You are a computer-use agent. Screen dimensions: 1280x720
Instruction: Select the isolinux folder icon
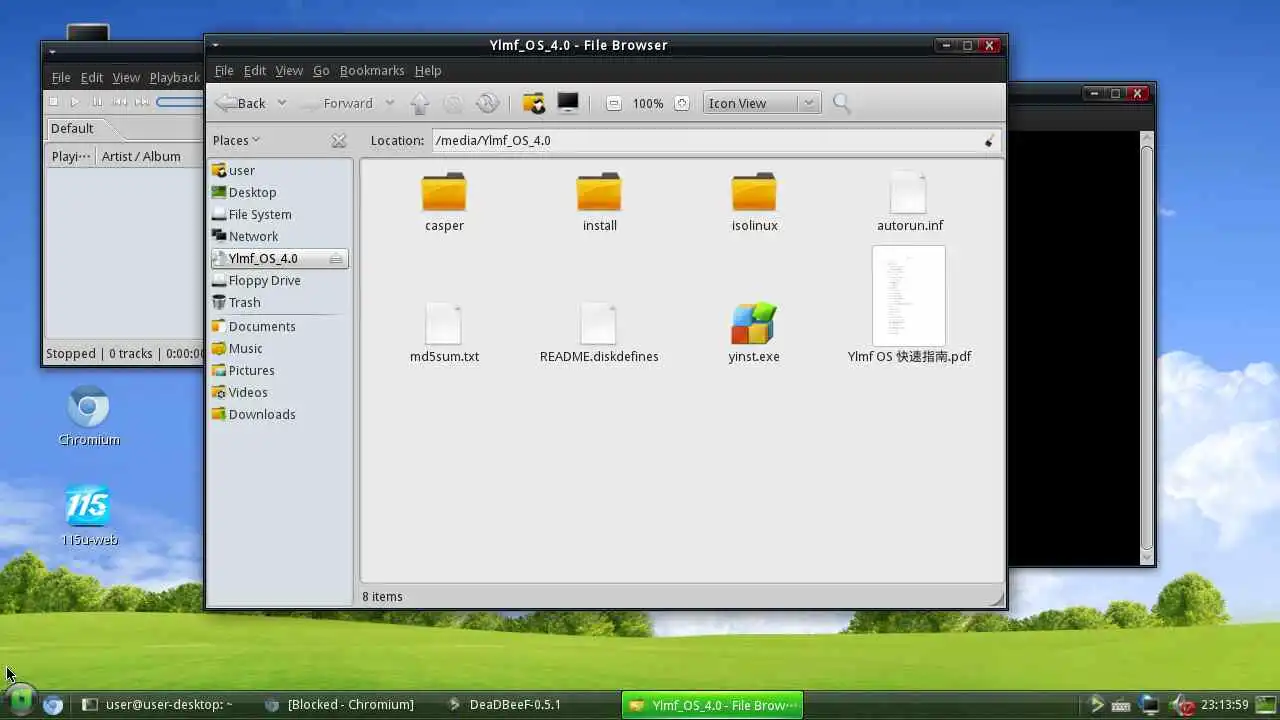(754, 192)
